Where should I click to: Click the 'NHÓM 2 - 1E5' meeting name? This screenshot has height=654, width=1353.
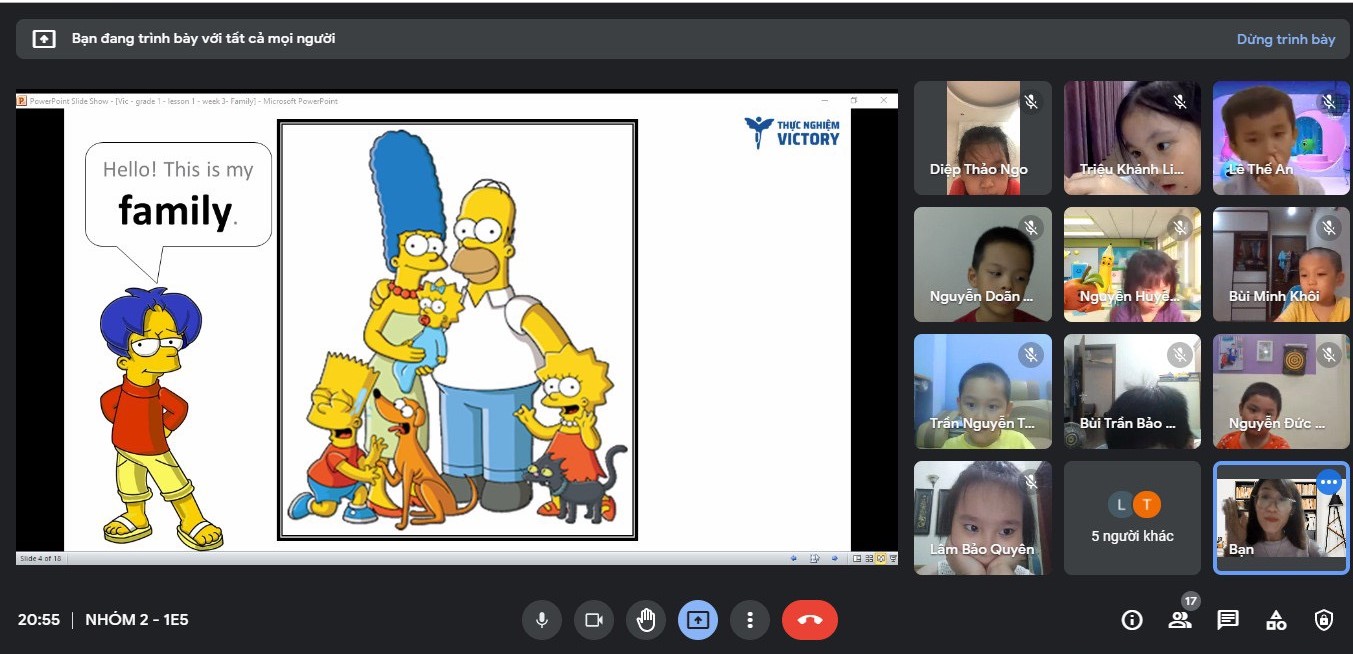pos(137,620)
